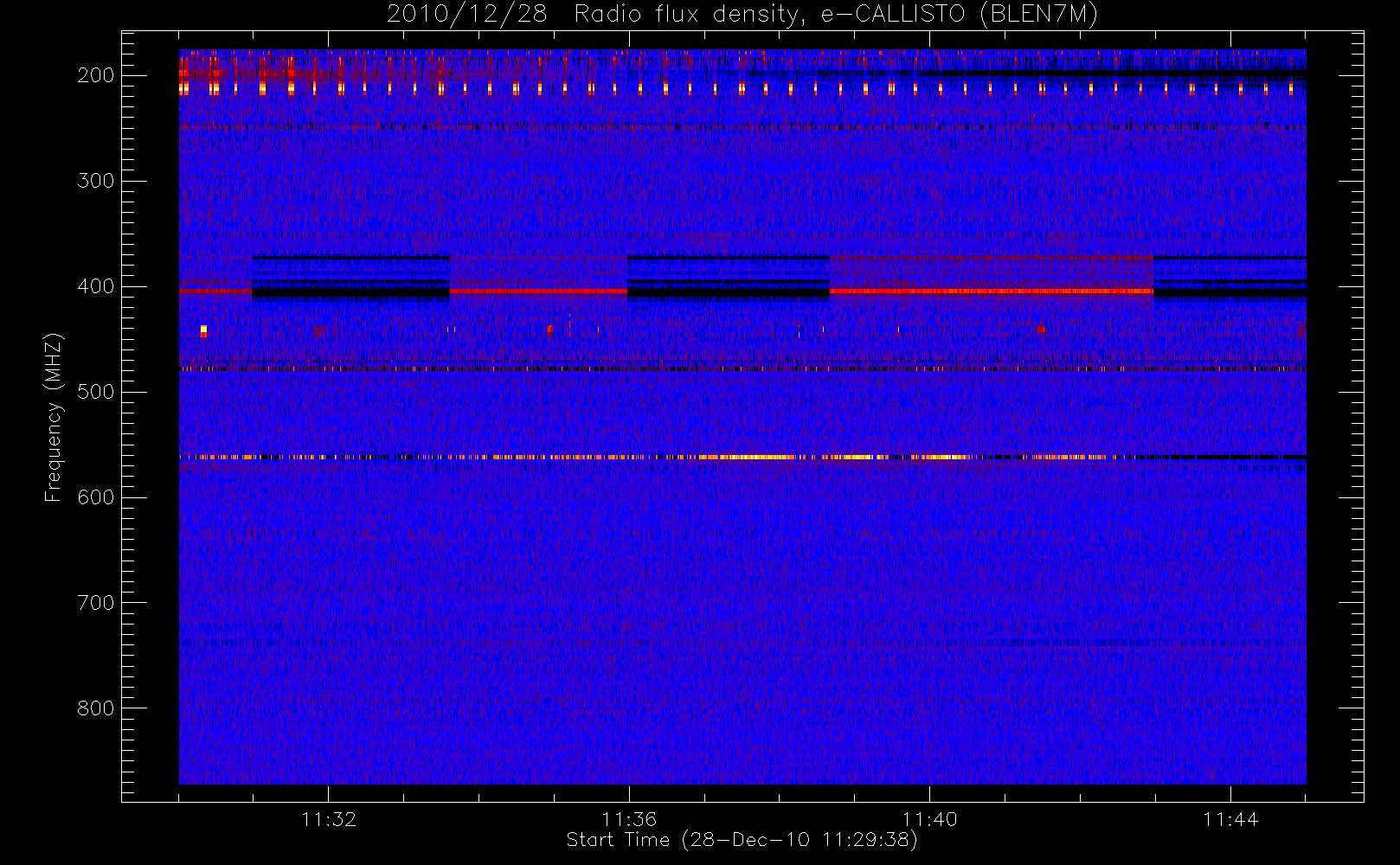Click the 11:32 time axis label

[x=329, y=819]
